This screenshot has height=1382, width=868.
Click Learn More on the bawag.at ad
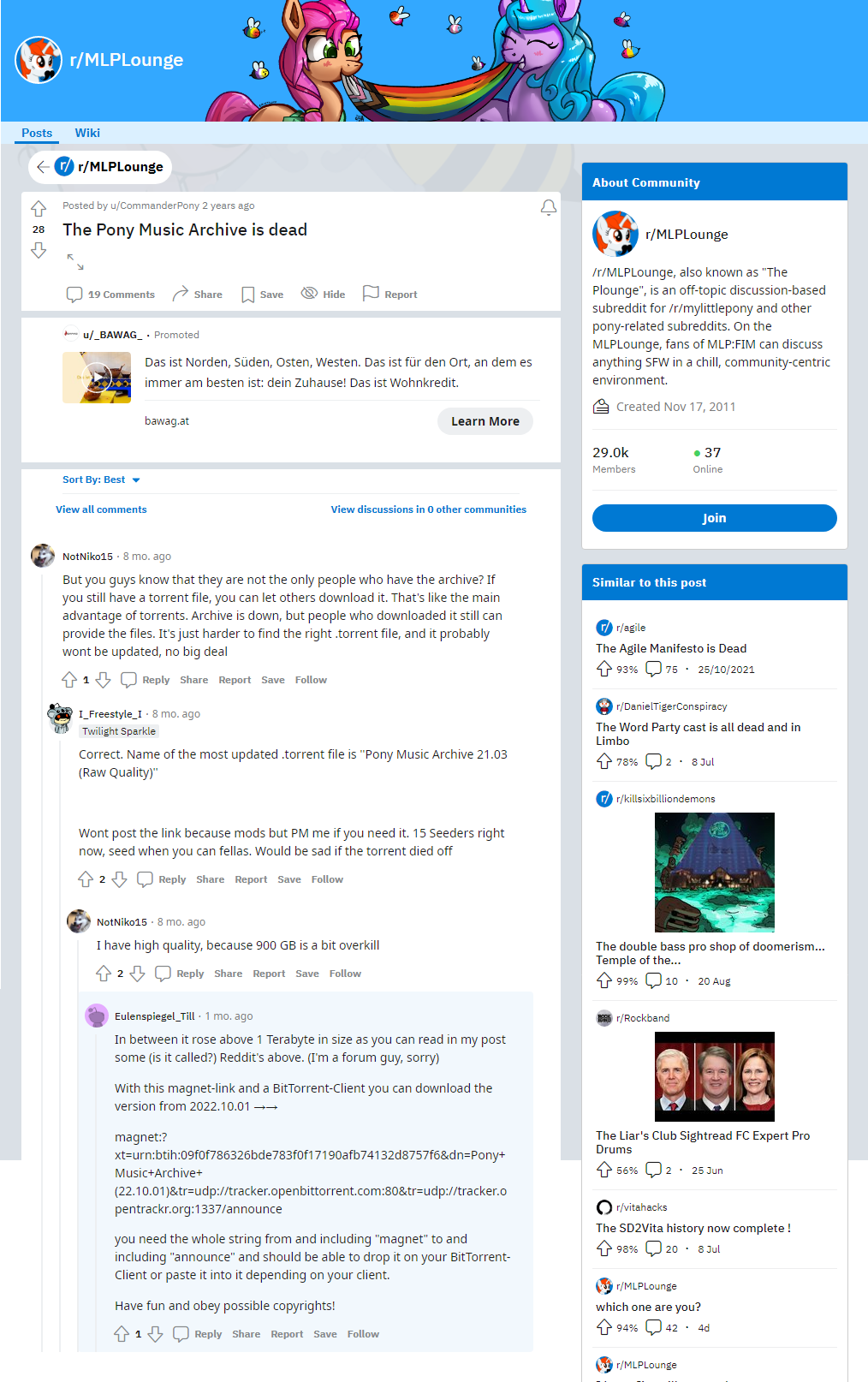(485, 421)
